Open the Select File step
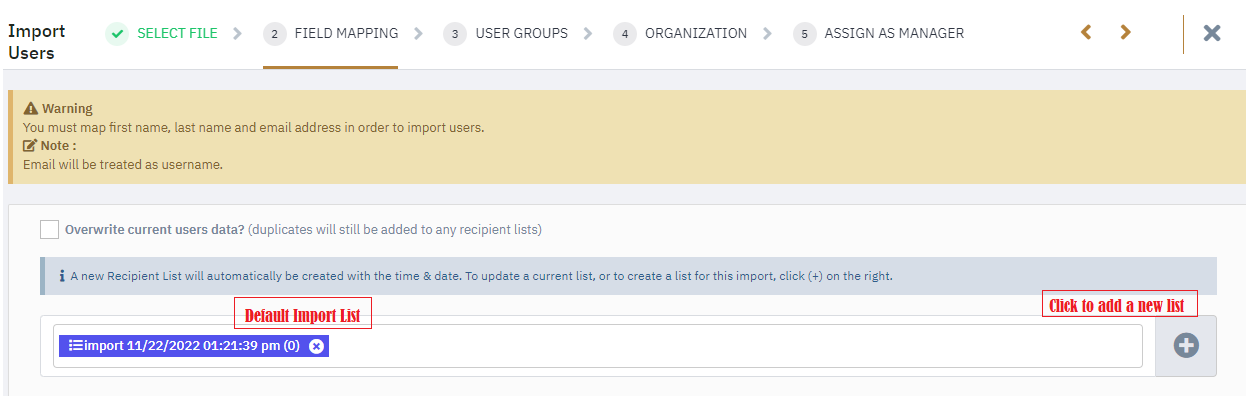 [x=177, y=33]
